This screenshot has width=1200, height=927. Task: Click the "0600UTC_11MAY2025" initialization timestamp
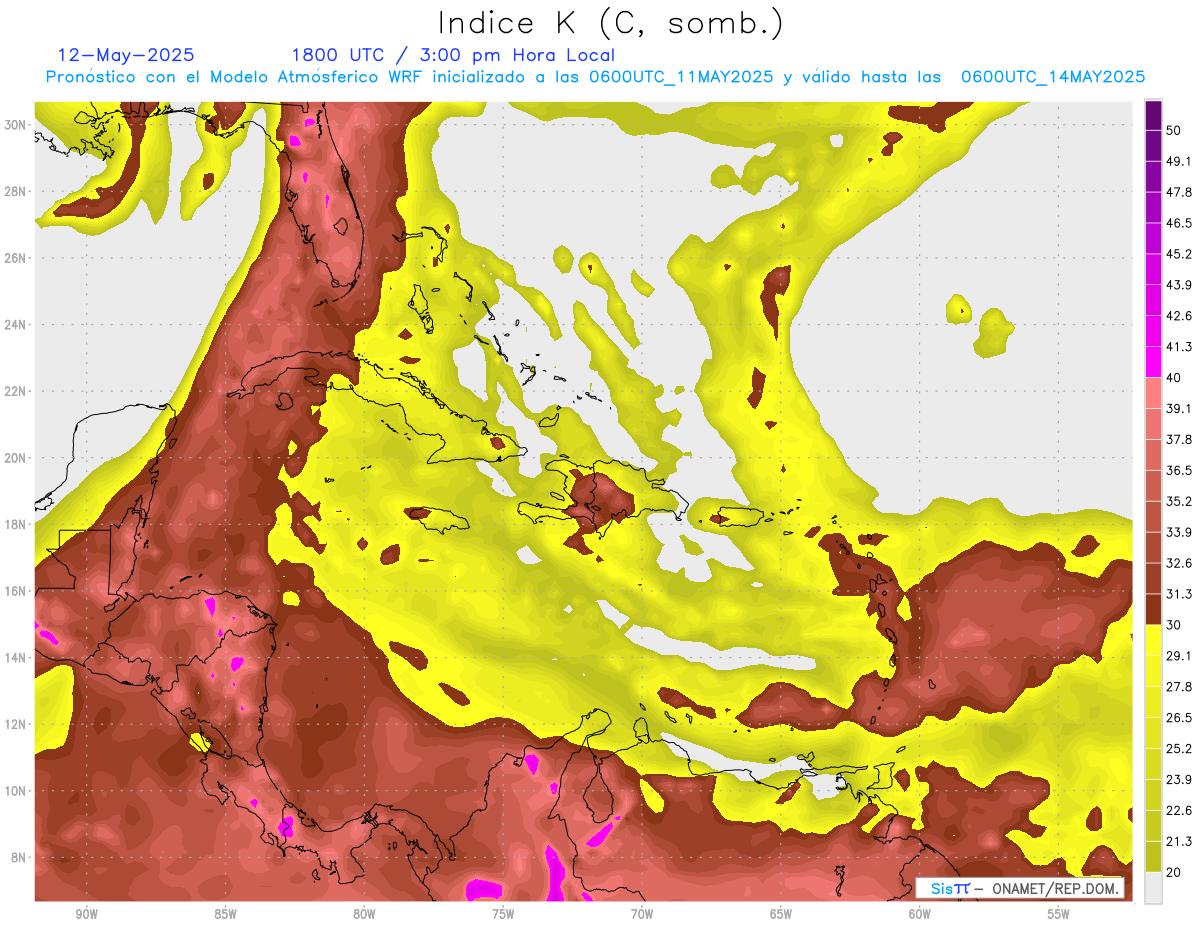click(681, 77)
